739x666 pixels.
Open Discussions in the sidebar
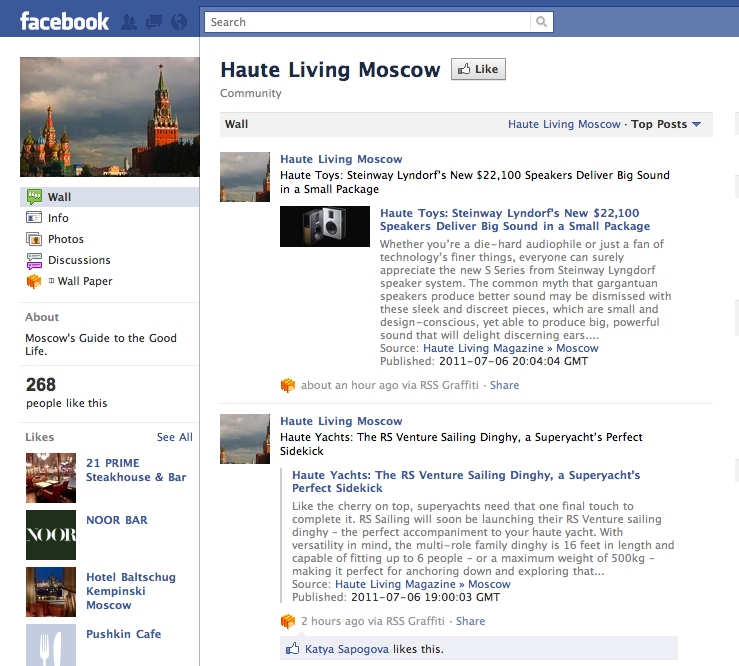pos(79,260)
